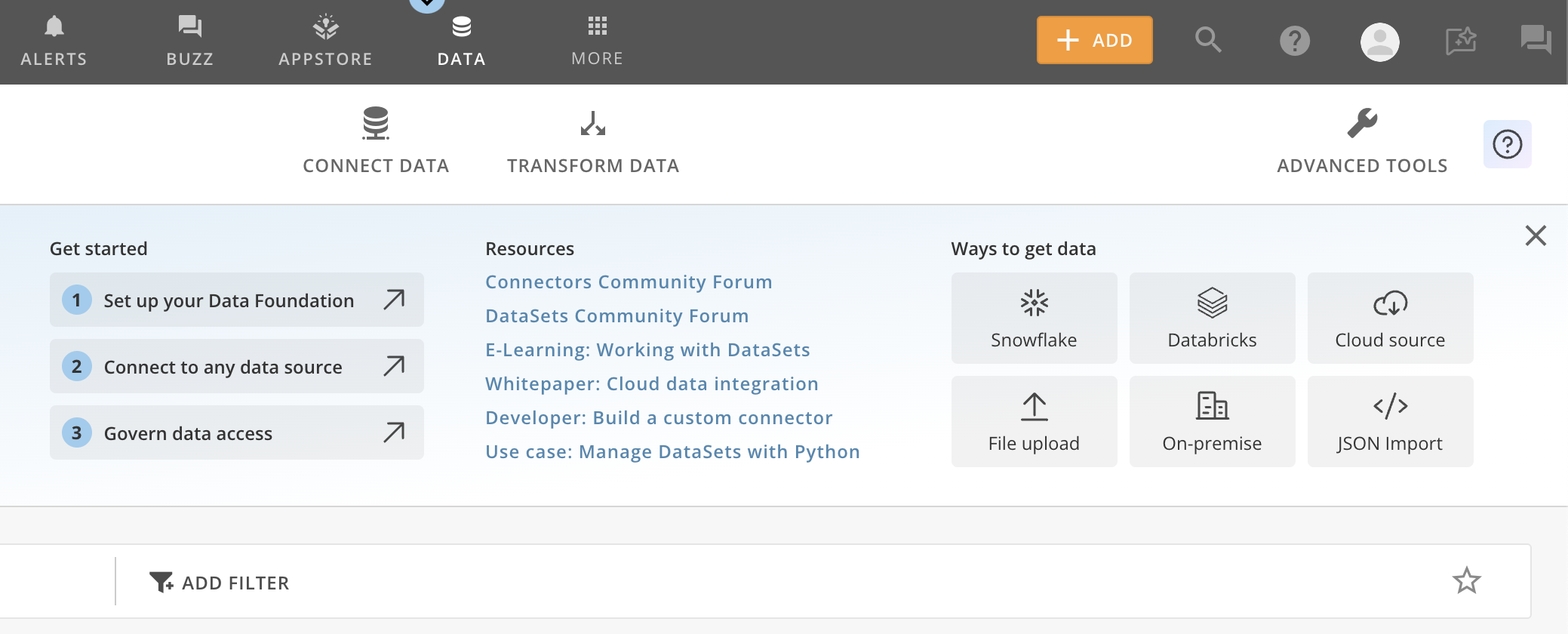Click the search magnifier icon

coord(1208,39)
